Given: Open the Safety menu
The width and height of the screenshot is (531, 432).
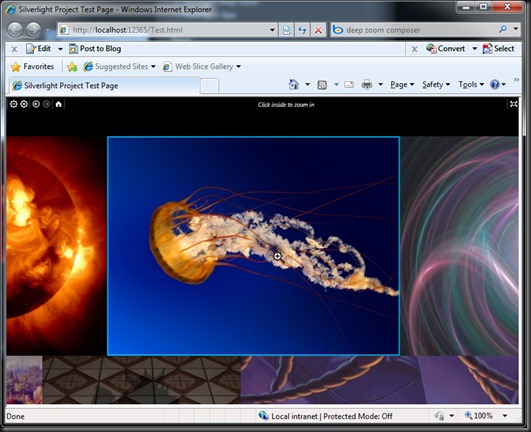Looking at the screenshot, I should tap(436, 84).
